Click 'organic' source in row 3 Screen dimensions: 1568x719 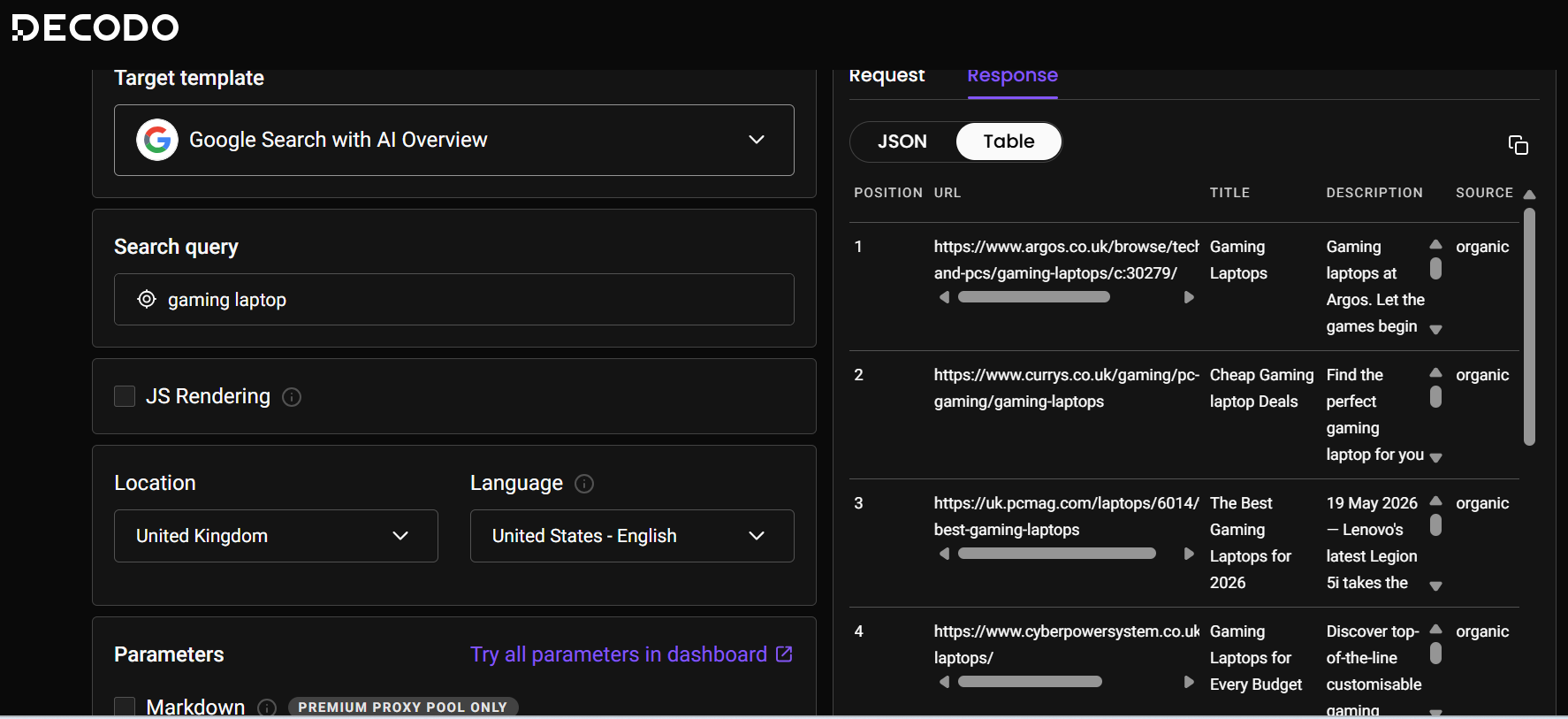[x=1482, y=503]
